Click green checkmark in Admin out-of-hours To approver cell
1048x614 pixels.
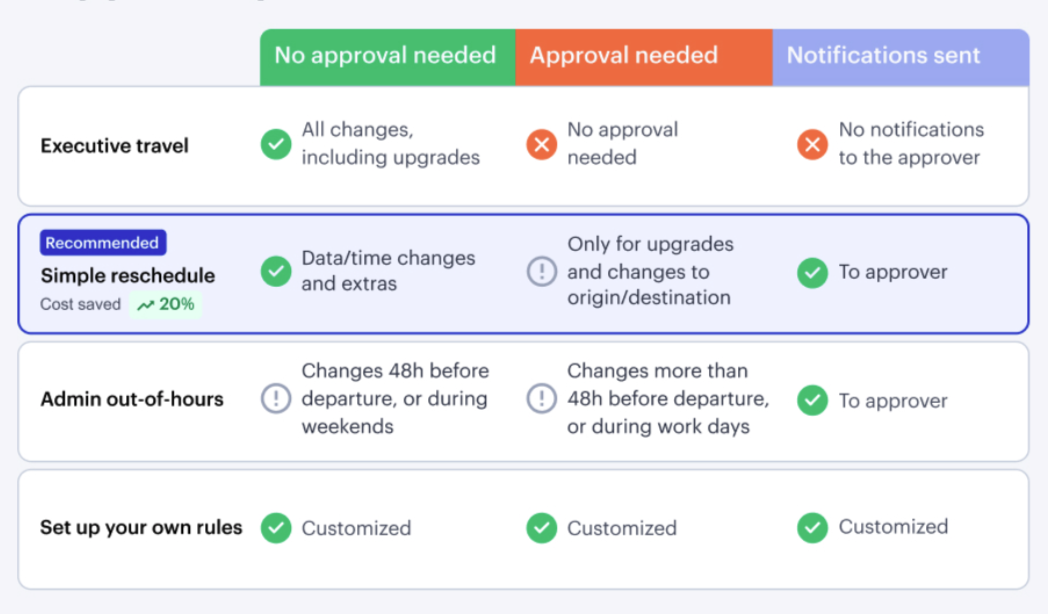(813, 400)
